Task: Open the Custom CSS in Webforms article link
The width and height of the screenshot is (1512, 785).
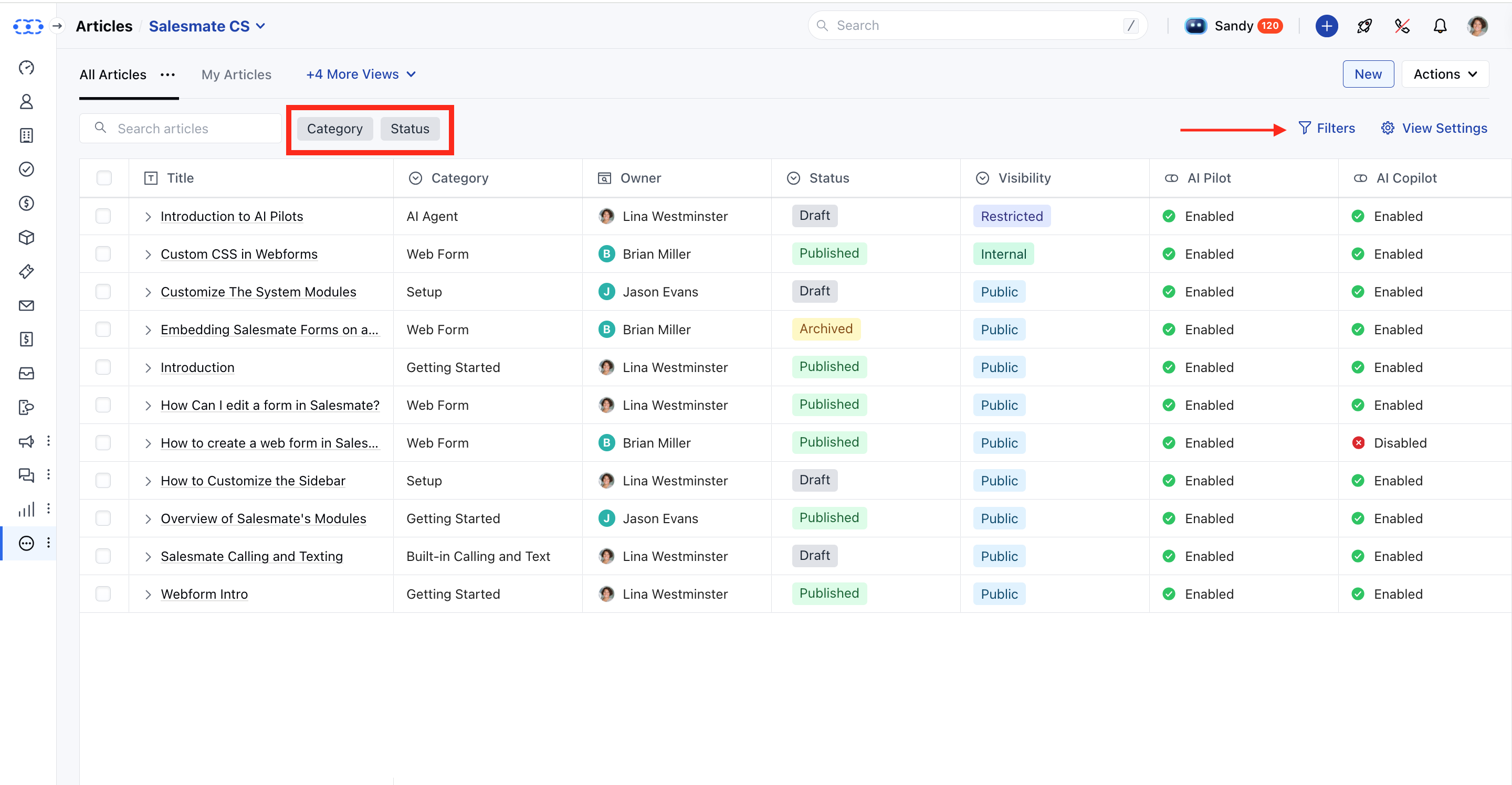Action: click(239, 254)
